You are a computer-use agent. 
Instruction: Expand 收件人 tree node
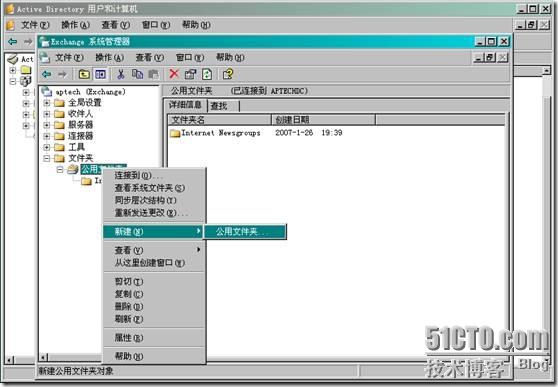click(47, 114)
